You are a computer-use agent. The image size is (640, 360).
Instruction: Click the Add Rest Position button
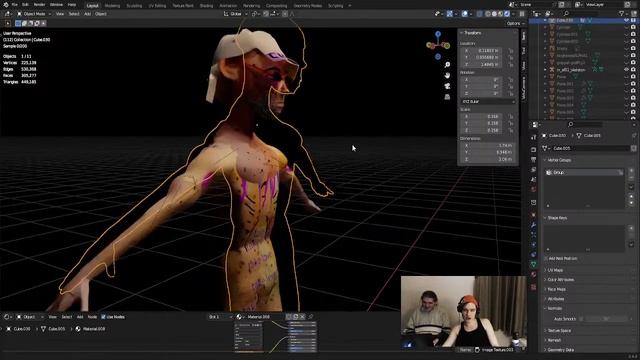pos(562,258)
